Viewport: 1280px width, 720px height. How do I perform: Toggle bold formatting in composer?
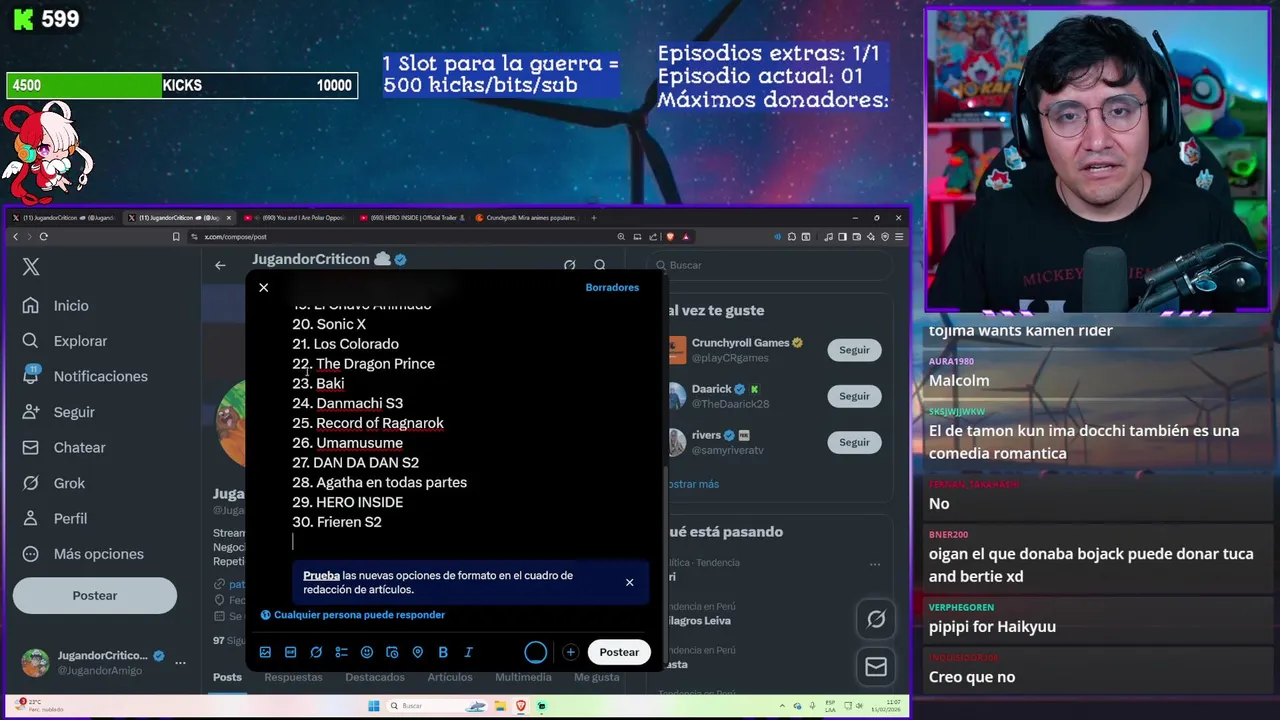coord(443,652)
